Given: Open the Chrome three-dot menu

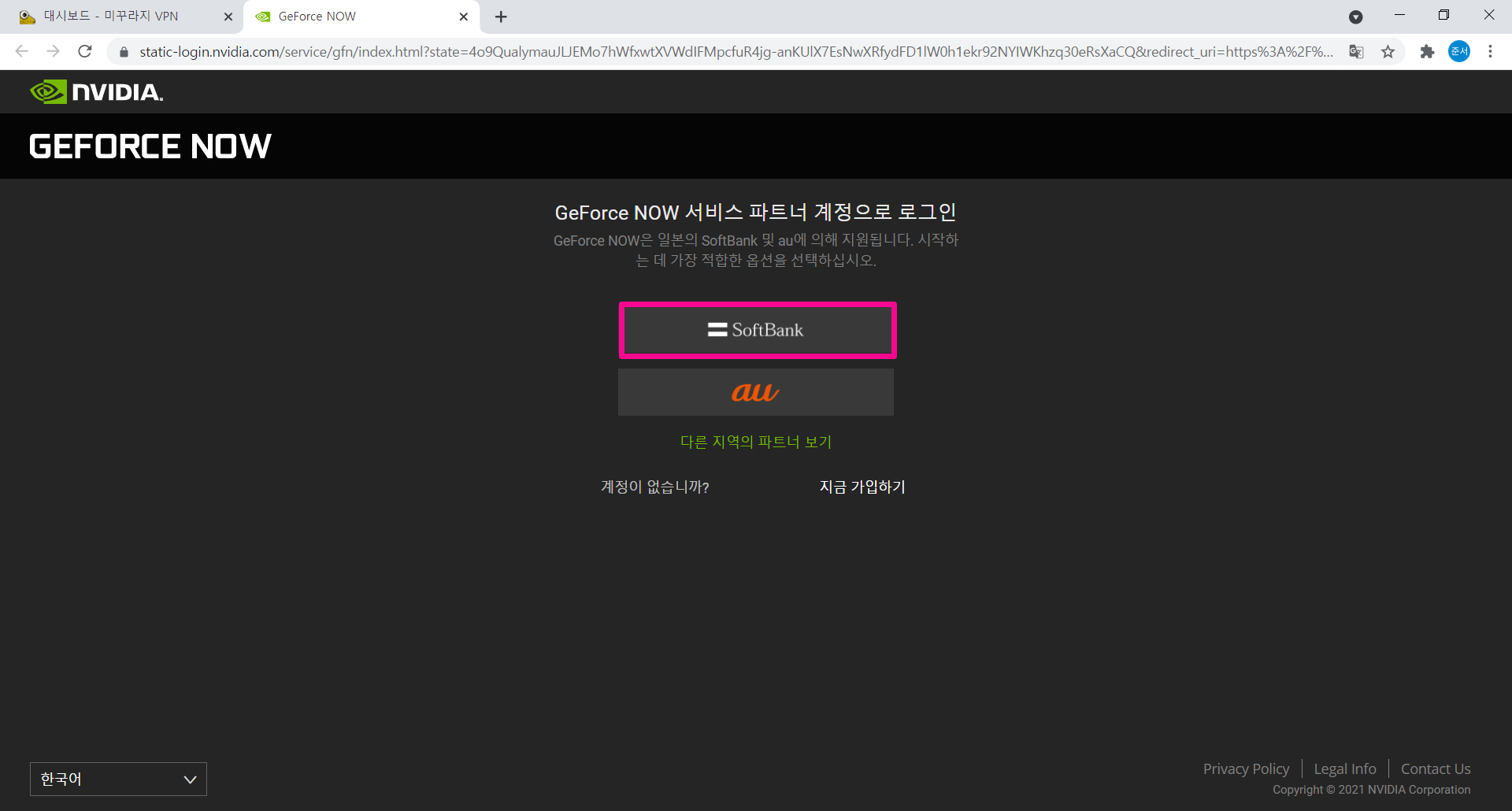Looking at the screenshot, I should 1490,51.
